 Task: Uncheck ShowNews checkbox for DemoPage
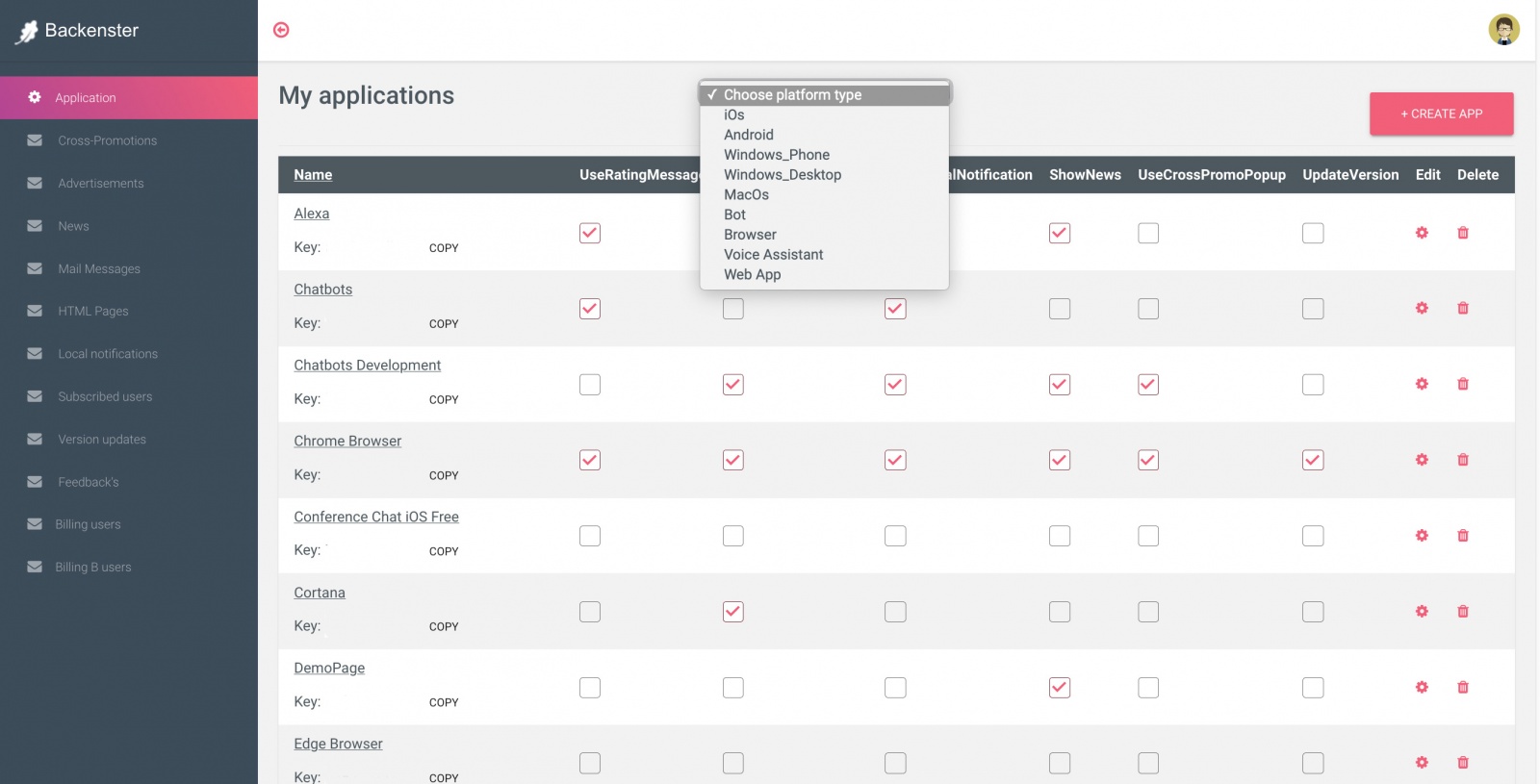point(1060,687)
